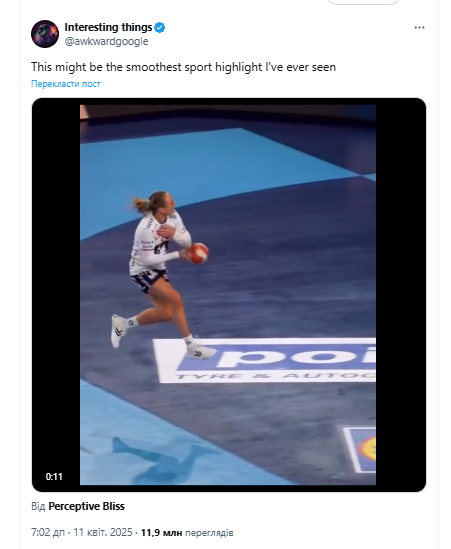This screenshot has height=549, width=451.
Task: Open the Interesting things profile avatar
Action: (45, 34)
